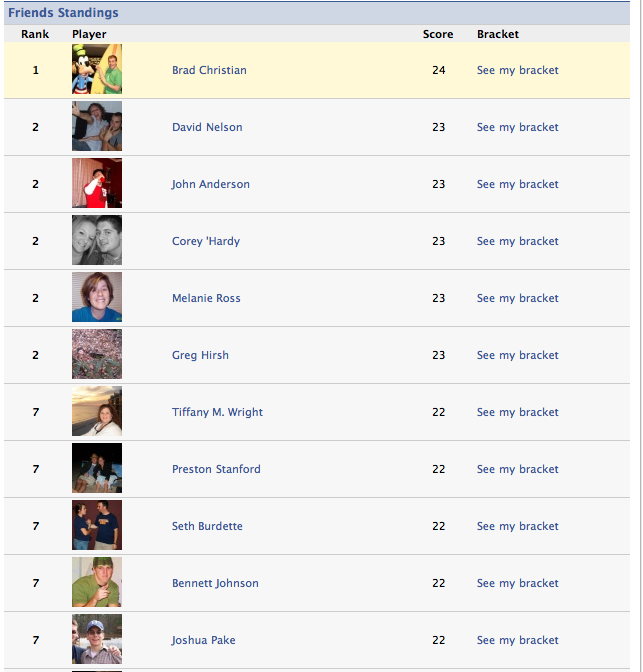Open Greg Hirsh's profile thumbnail
The width and height of the screenshot is (643, 672).
97,355
